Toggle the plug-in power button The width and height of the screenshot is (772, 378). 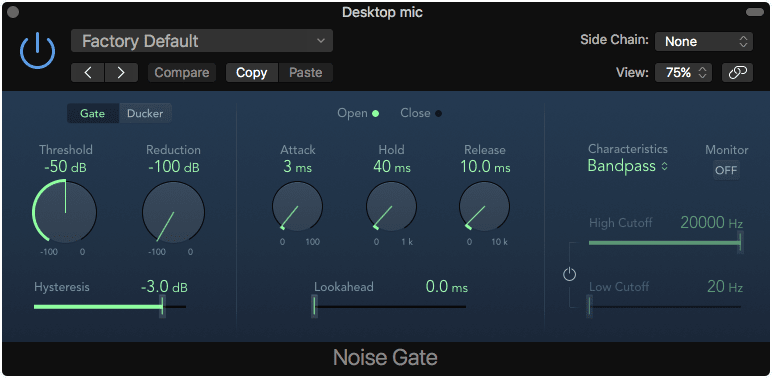(x=37, y=52)
